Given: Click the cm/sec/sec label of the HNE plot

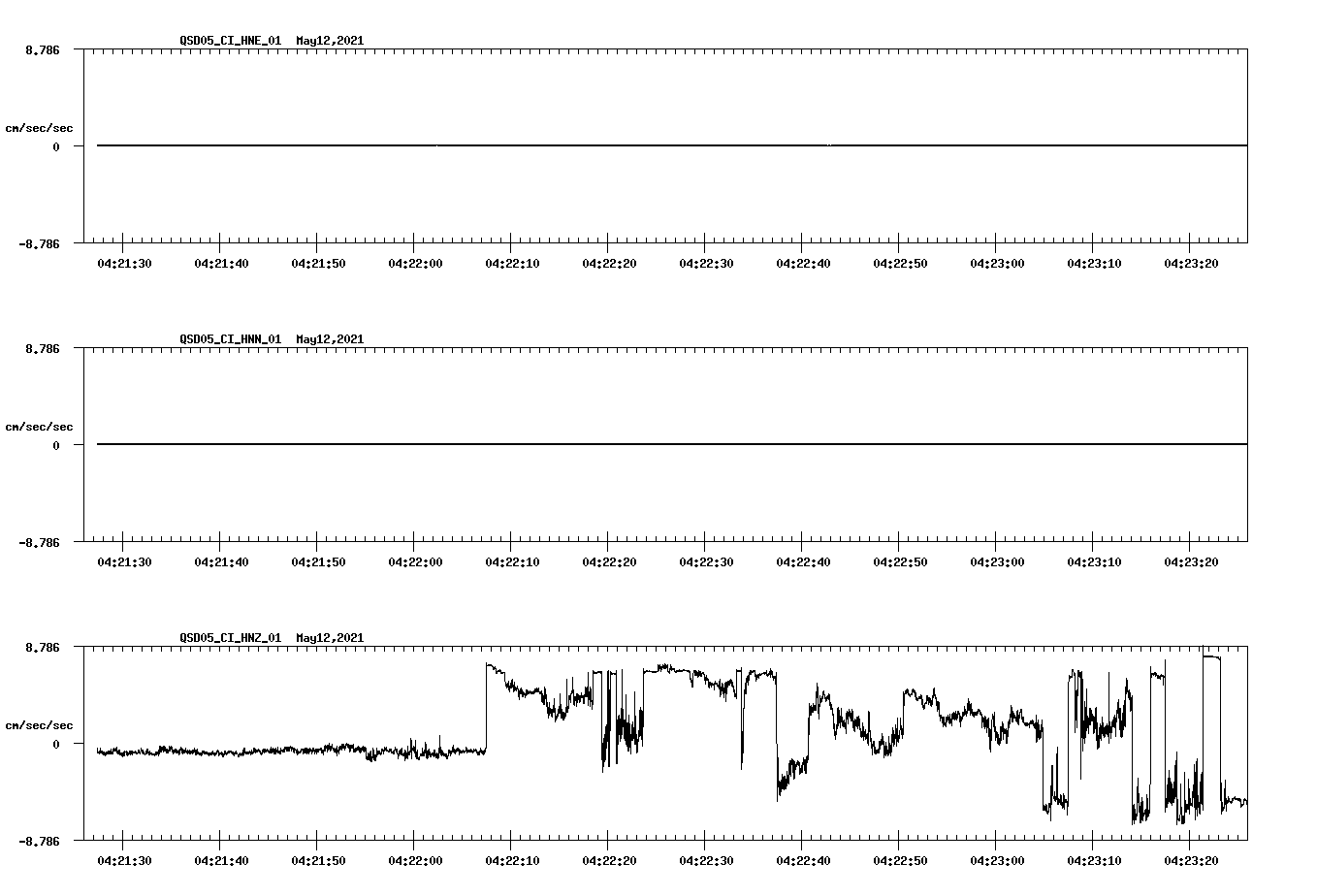Looking at the screenshot, I should pos(40,127).
